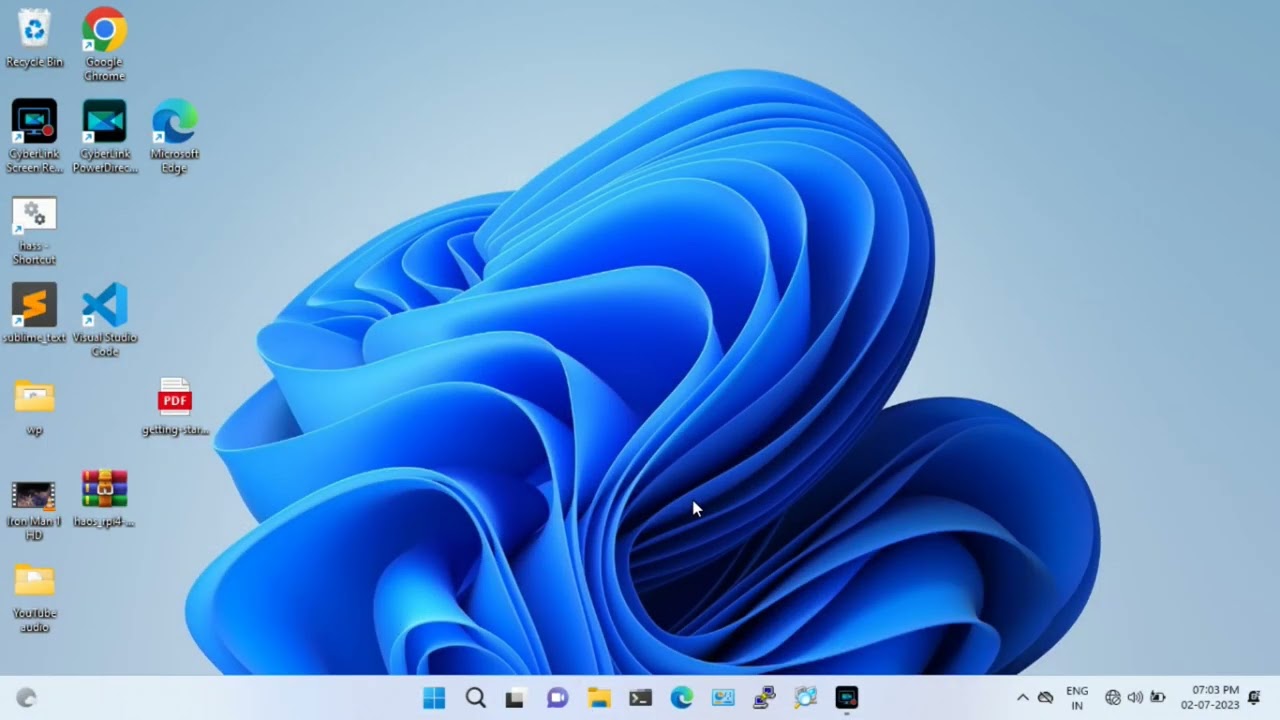Launch Microsoft Edge from taskbar

point(681,698)
